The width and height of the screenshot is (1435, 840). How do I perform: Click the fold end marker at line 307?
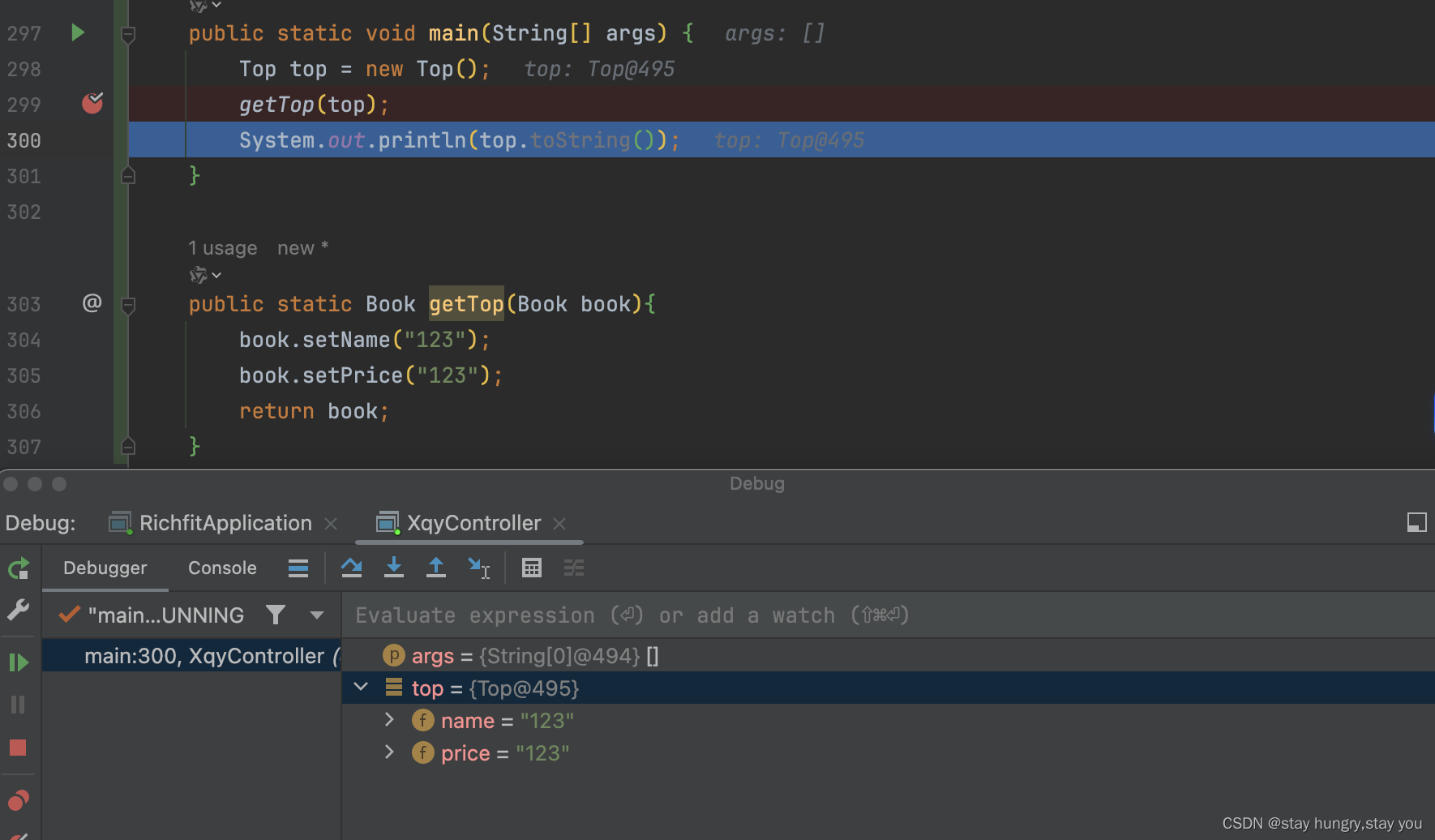pyautogui.click(x=128, y=446)
